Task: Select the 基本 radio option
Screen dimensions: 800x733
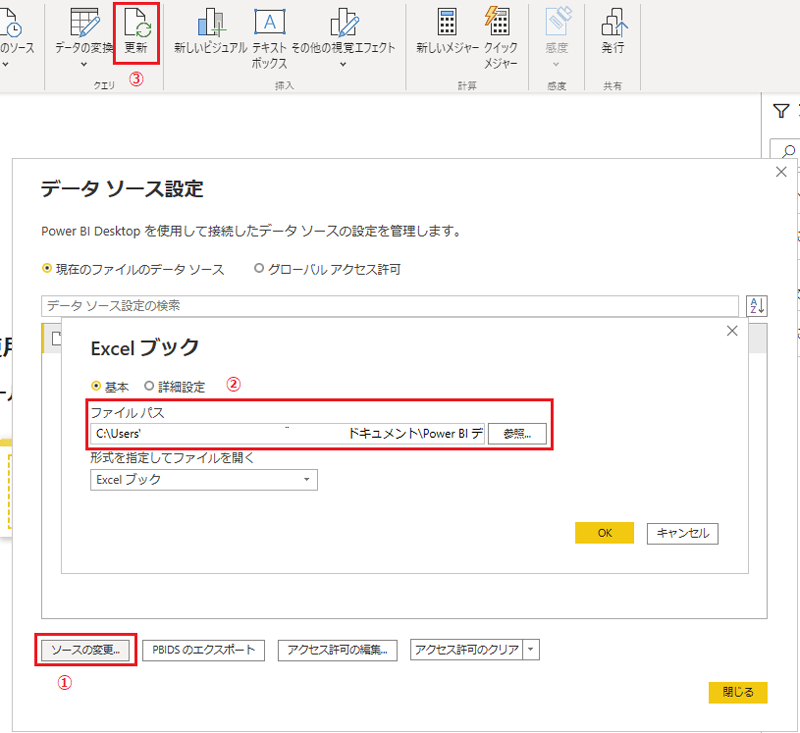Action: pyautogui.click(x=96, y=386)
